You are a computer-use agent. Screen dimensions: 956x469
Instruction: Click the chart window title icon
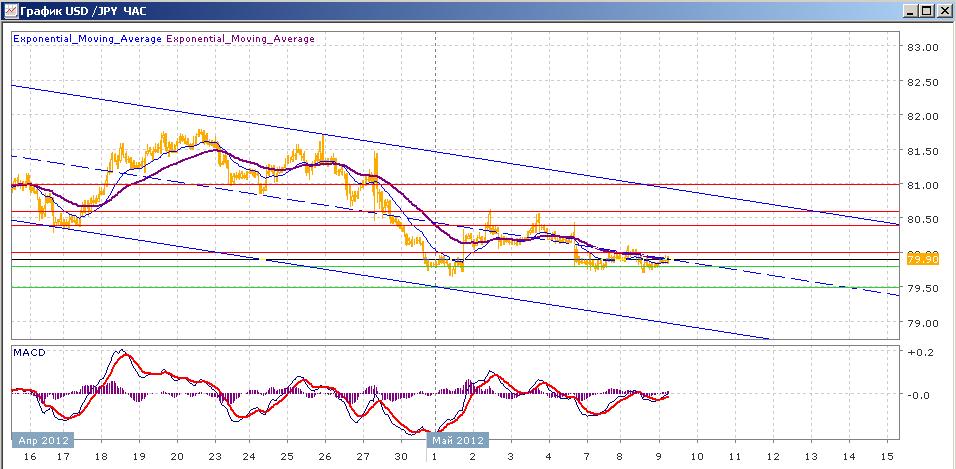click(10, 10)
